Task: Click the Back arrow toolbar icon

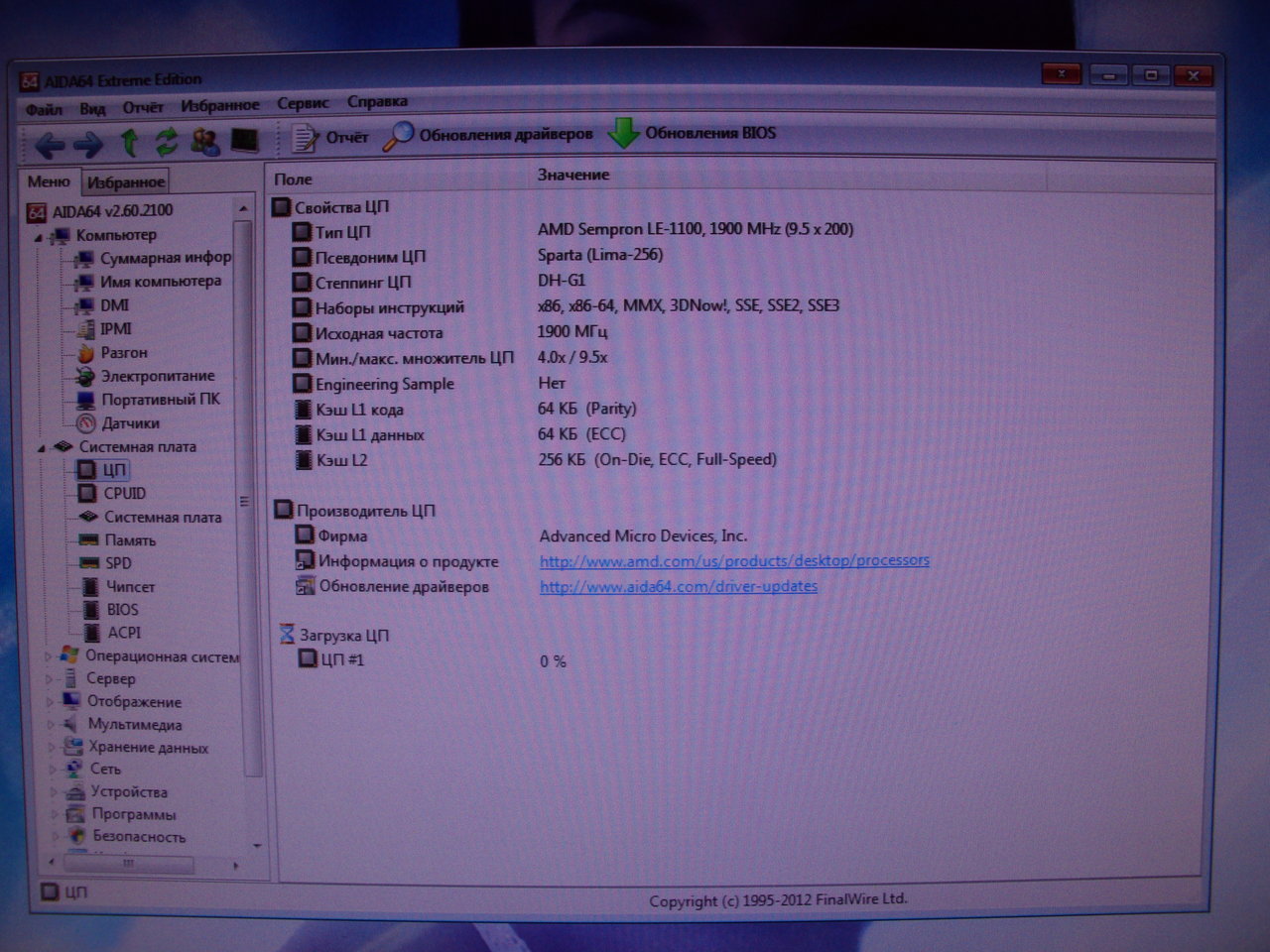Action: click(49, 145)
